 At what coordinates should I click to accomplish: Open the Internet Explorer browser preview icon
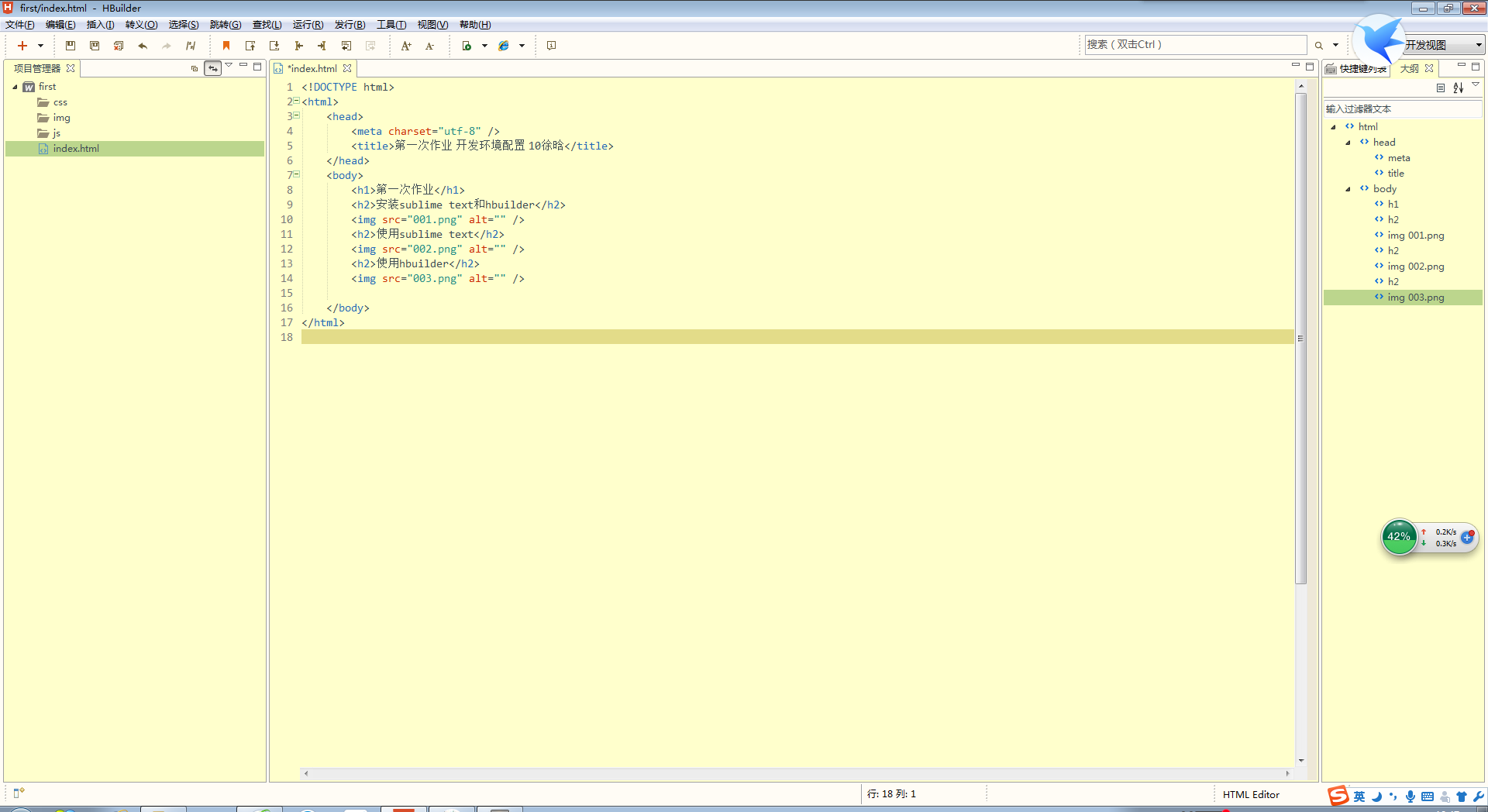click(x=504, y=46)
